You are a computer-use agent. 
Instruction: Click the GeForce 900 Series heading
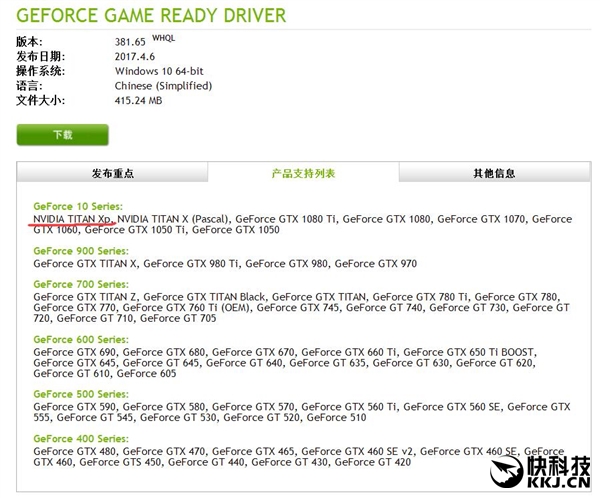tap(81, 251)
